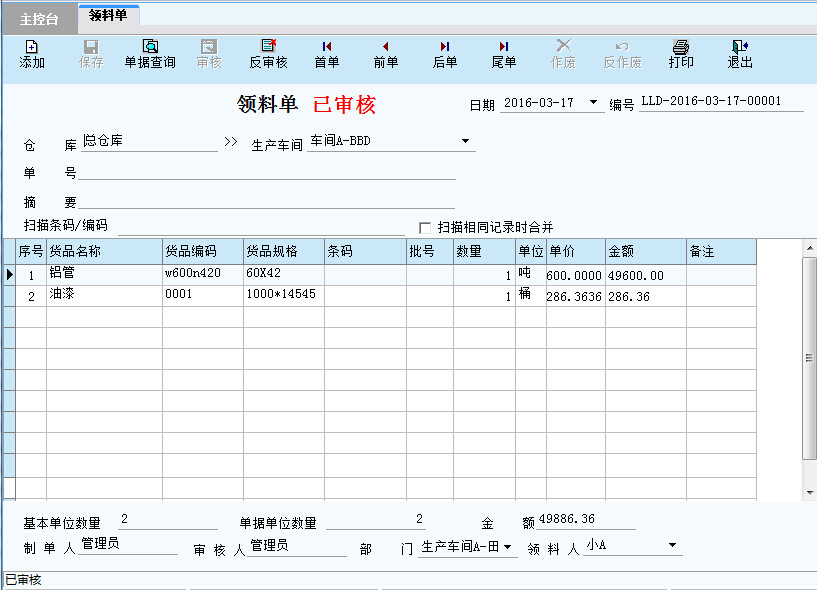Screen dimensions: 817x590
Task: Select the 铝管 cell in row 1
Action: (104, 274)
